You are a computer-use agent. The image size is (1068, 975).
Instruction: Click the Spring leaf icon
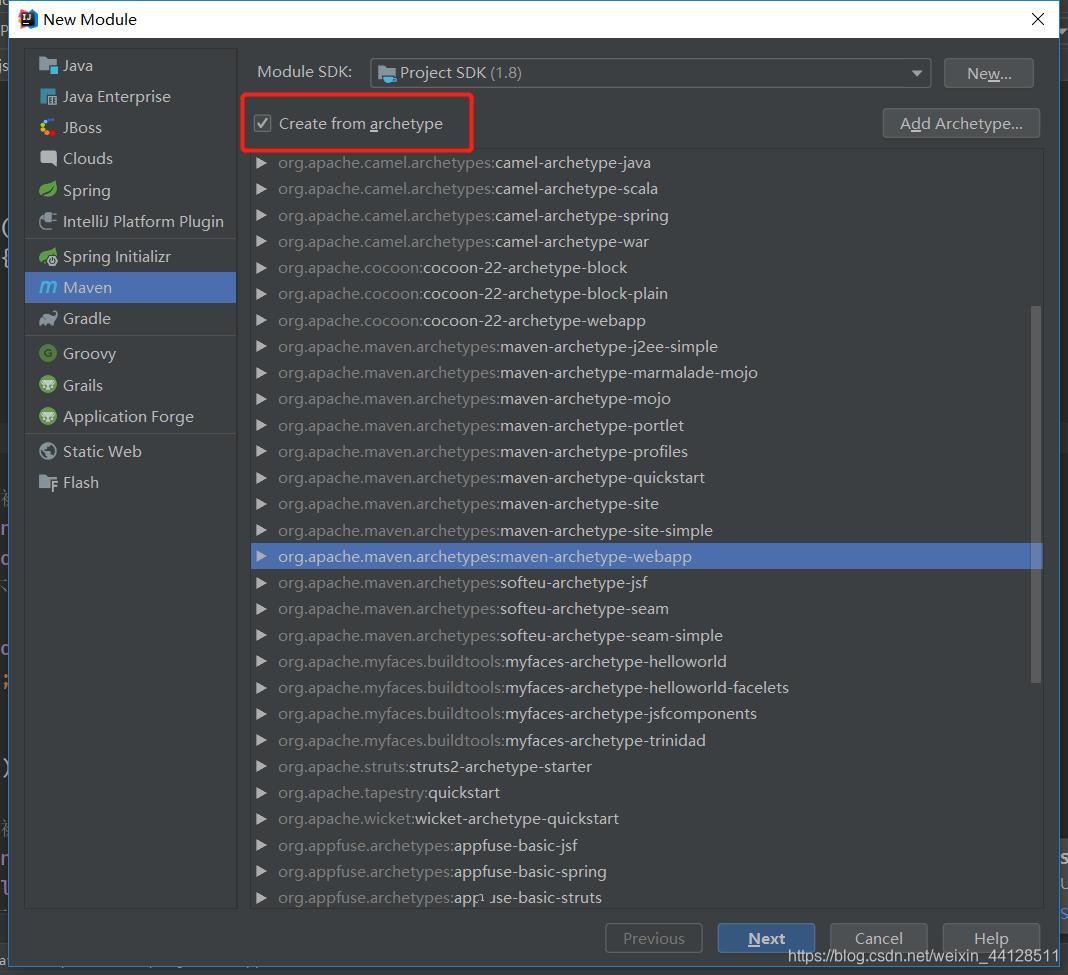tap(48, 190)
